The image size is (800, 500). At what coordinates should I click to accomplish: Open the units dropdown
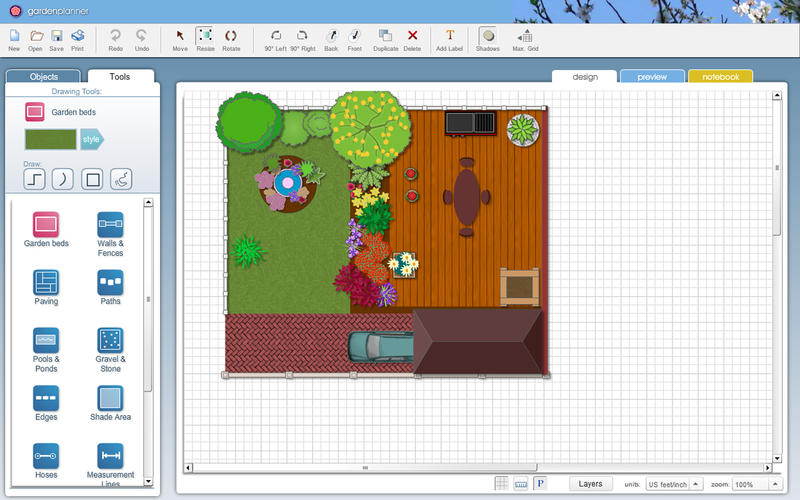[x=674, y=484]
